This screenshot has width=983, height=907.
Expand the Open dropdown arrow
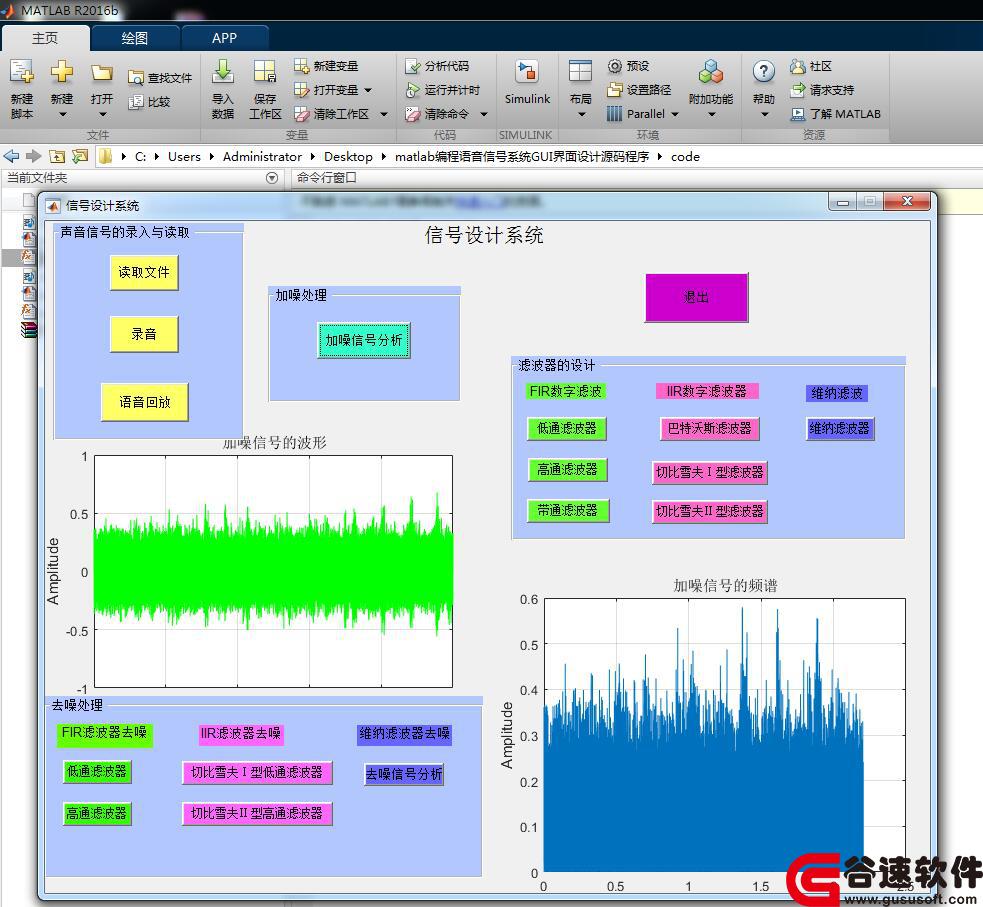pos(102,115)
